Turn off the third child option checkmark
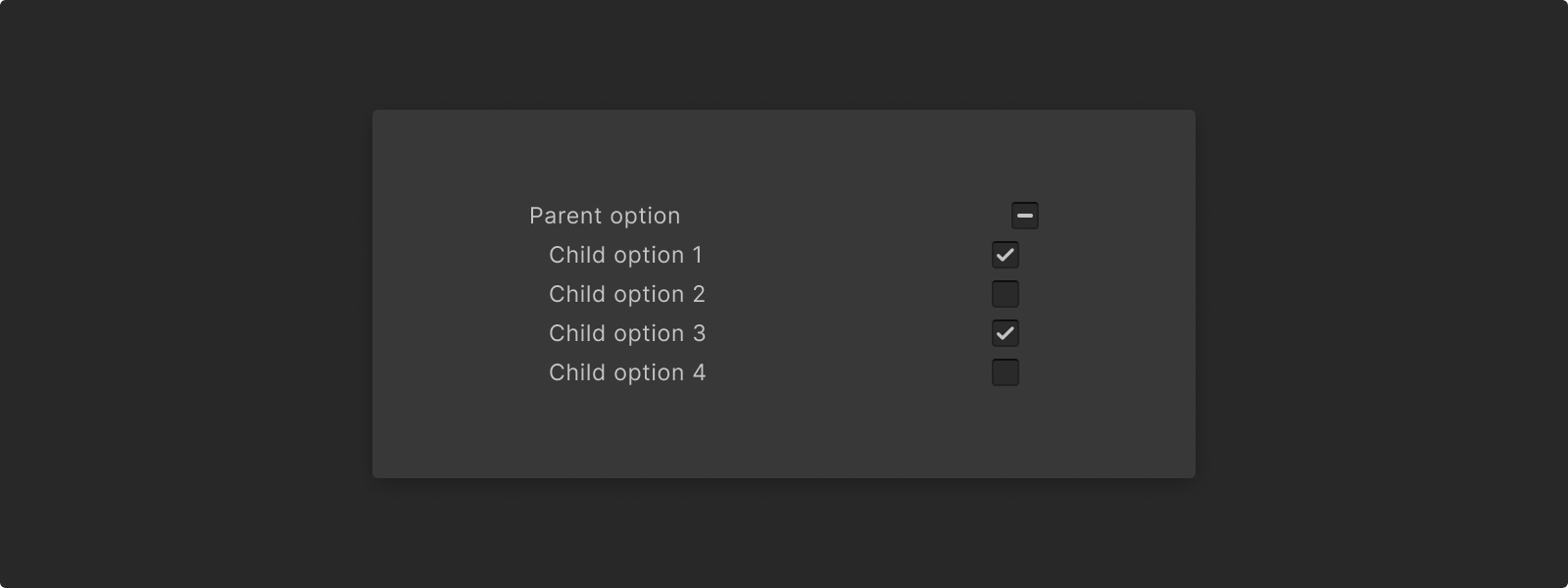Viewport: 1568px width, 588px height. pos(1005,333)
